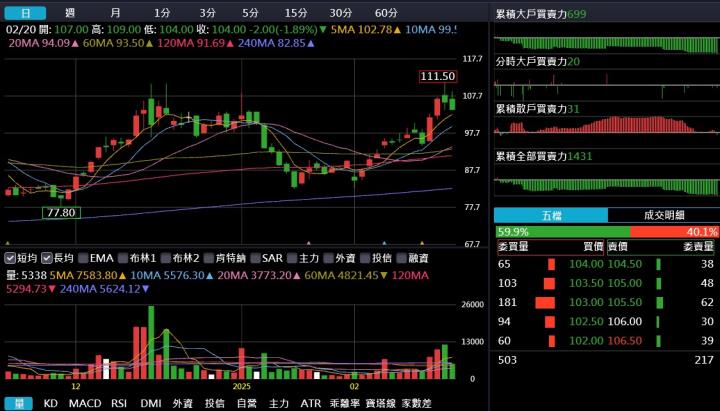Select the 量 volume indicator tab

point(19,404)
